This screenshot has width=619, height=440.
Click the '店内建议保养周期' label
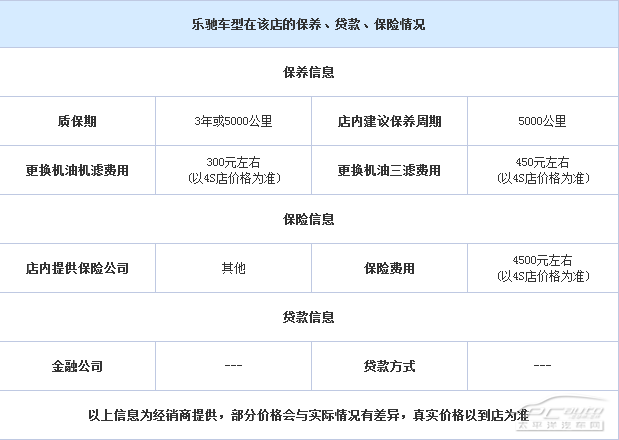click(389, 121)
